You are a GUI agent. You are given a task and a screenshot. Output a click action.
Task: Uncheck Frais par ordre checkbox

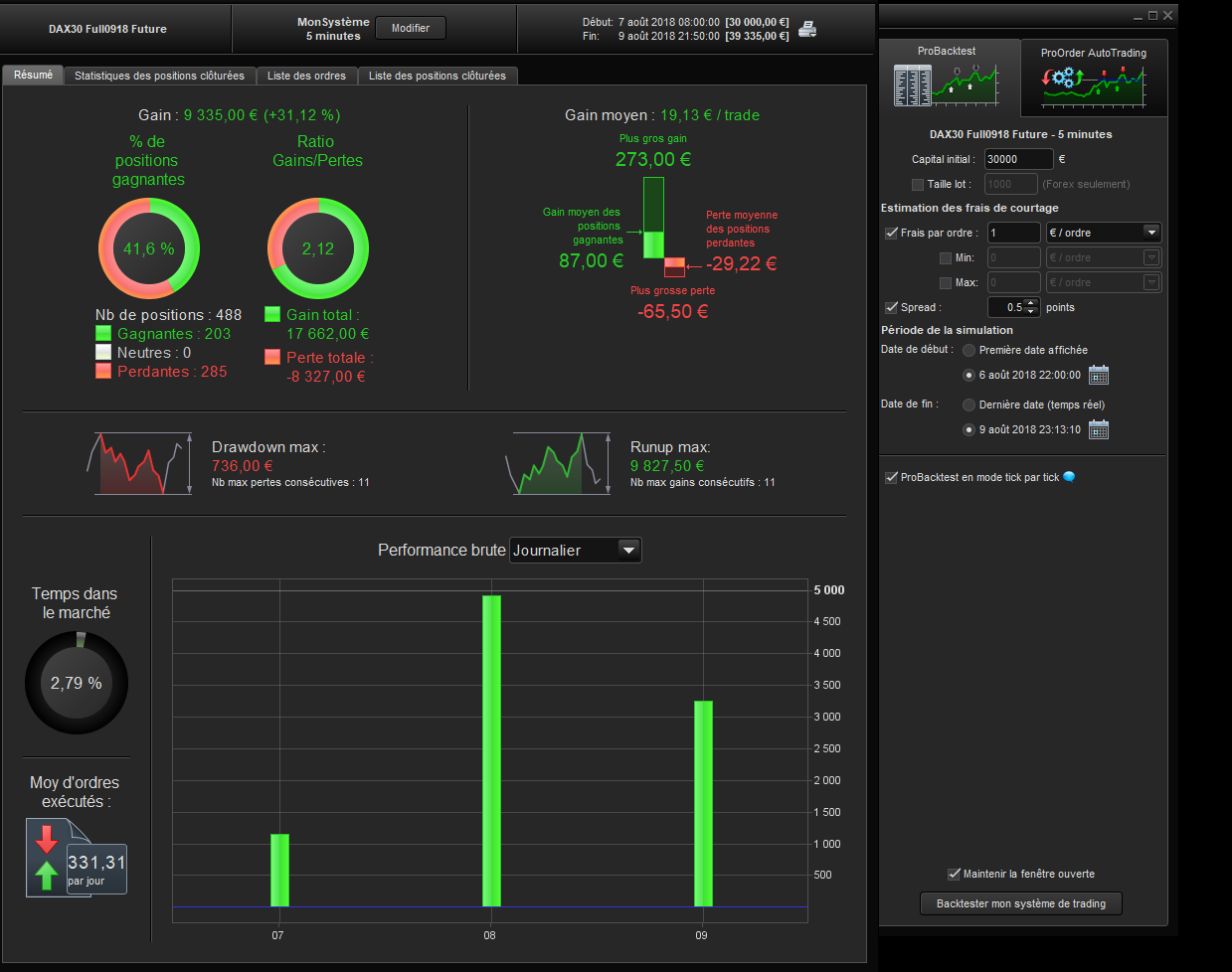click(x=891, y=233)
